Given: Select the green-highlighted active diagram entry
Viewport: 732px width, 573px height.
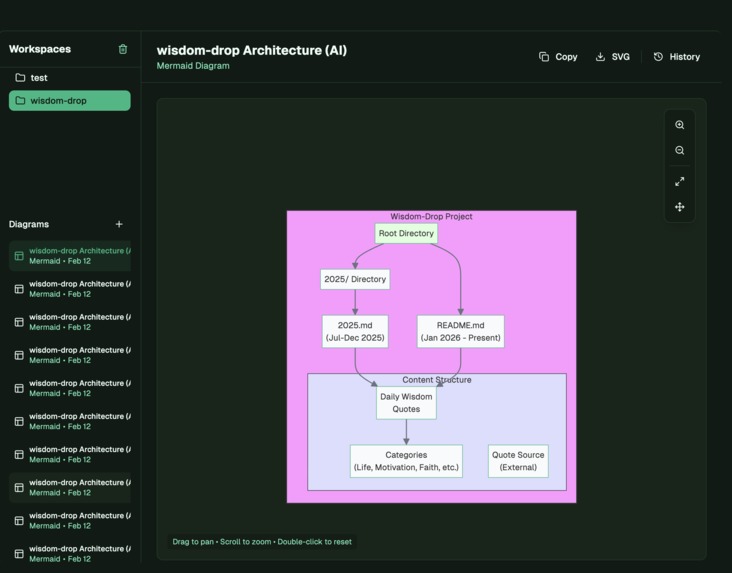Looking at the screenshot, I should pyautogui.click(x=70, y=256).
